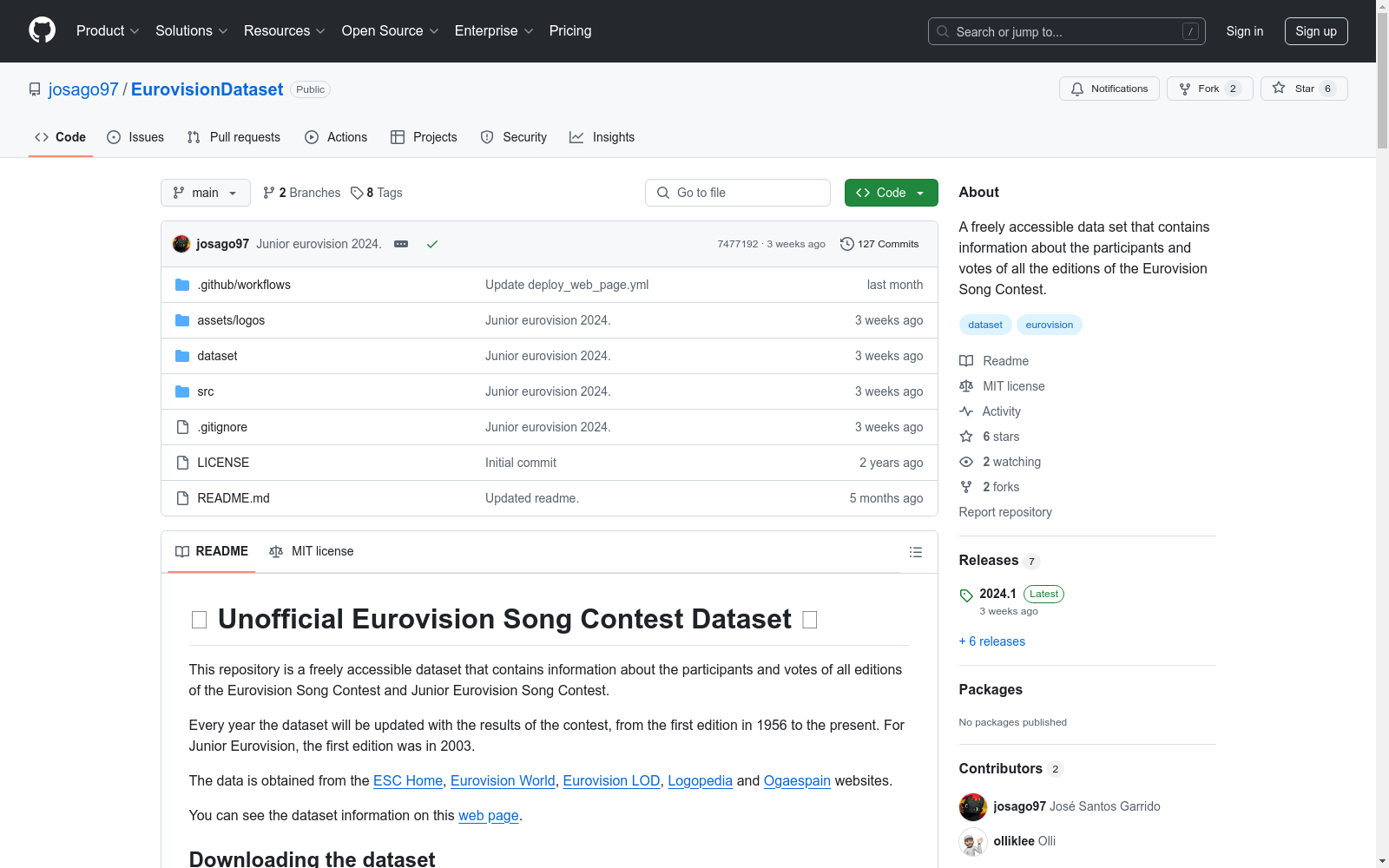The width and height of the screenshot is (1389, 868).
Task: Switch to the Actions tab
Action: click(336, 137)
